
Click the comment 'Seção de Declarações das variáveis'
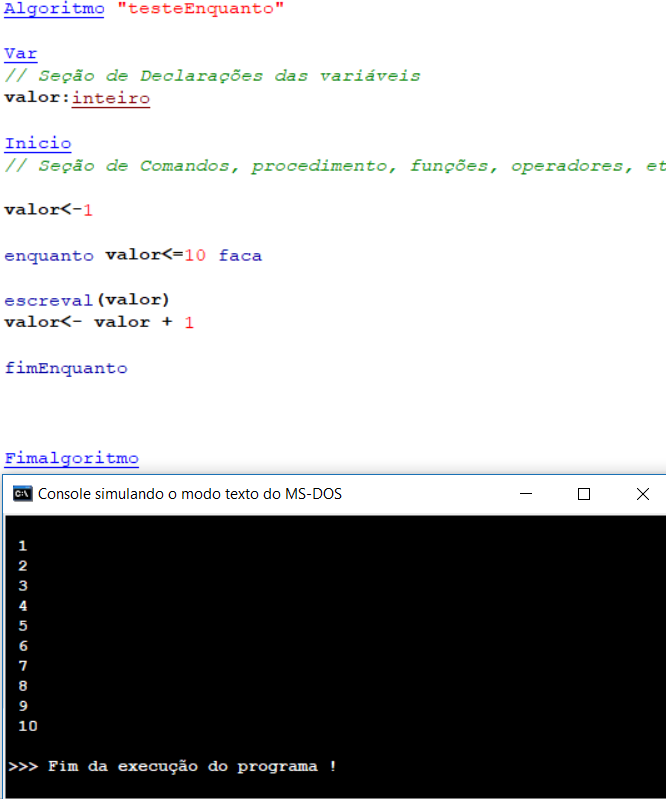click(229, 76)
